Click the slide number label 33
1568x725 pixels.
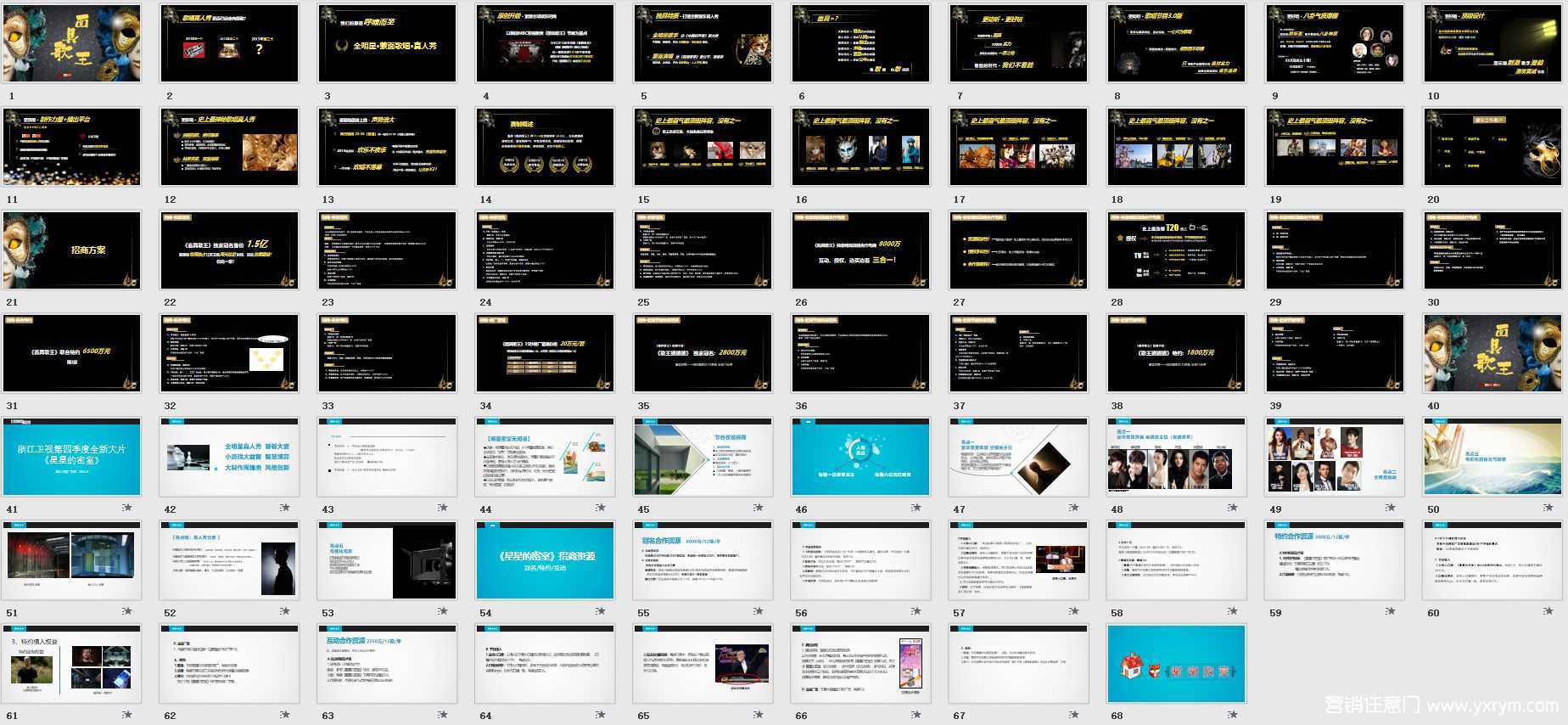(x=328, y=406)
